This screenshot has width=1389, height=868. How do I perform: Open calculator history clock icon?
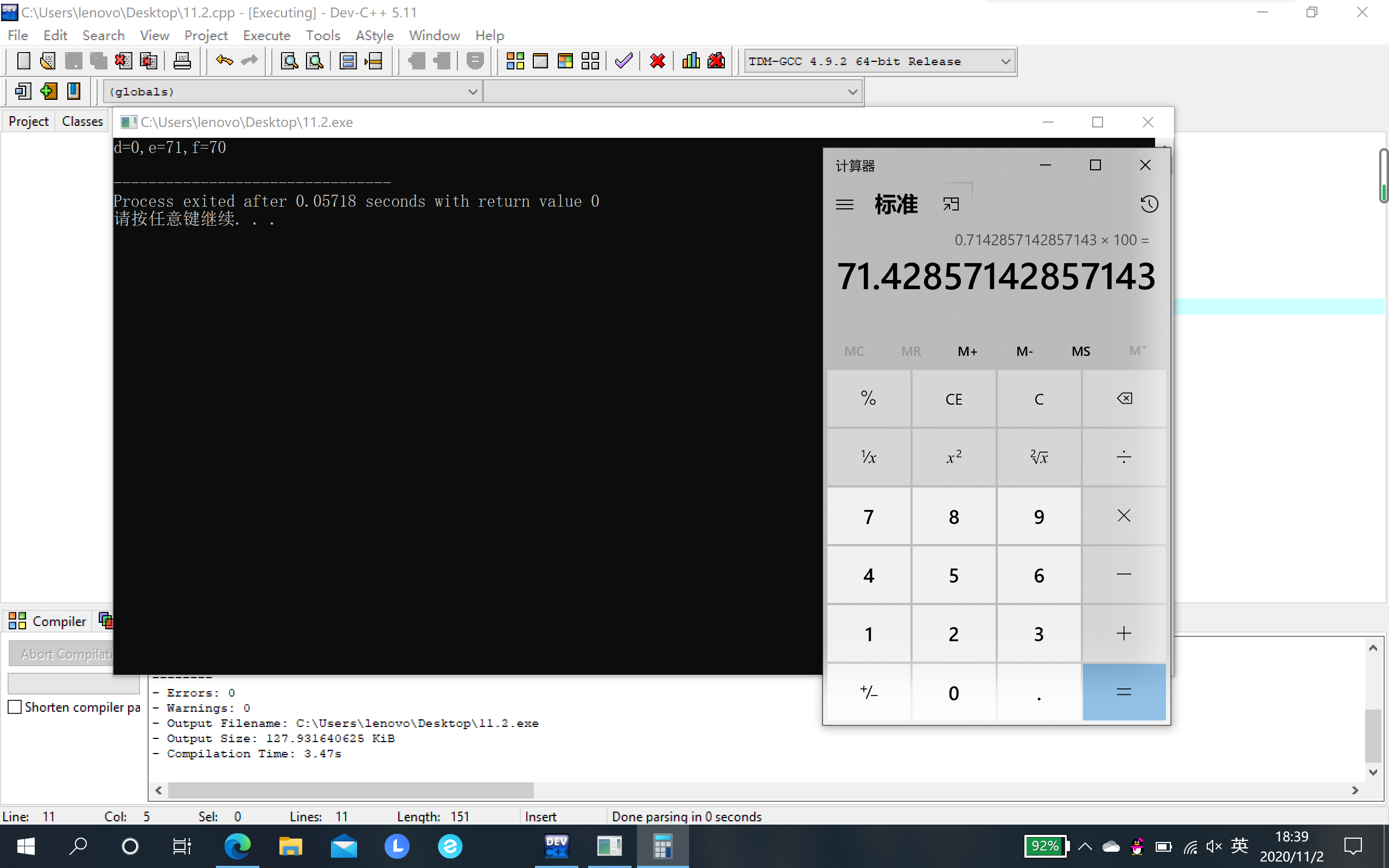click(1149, 205)
